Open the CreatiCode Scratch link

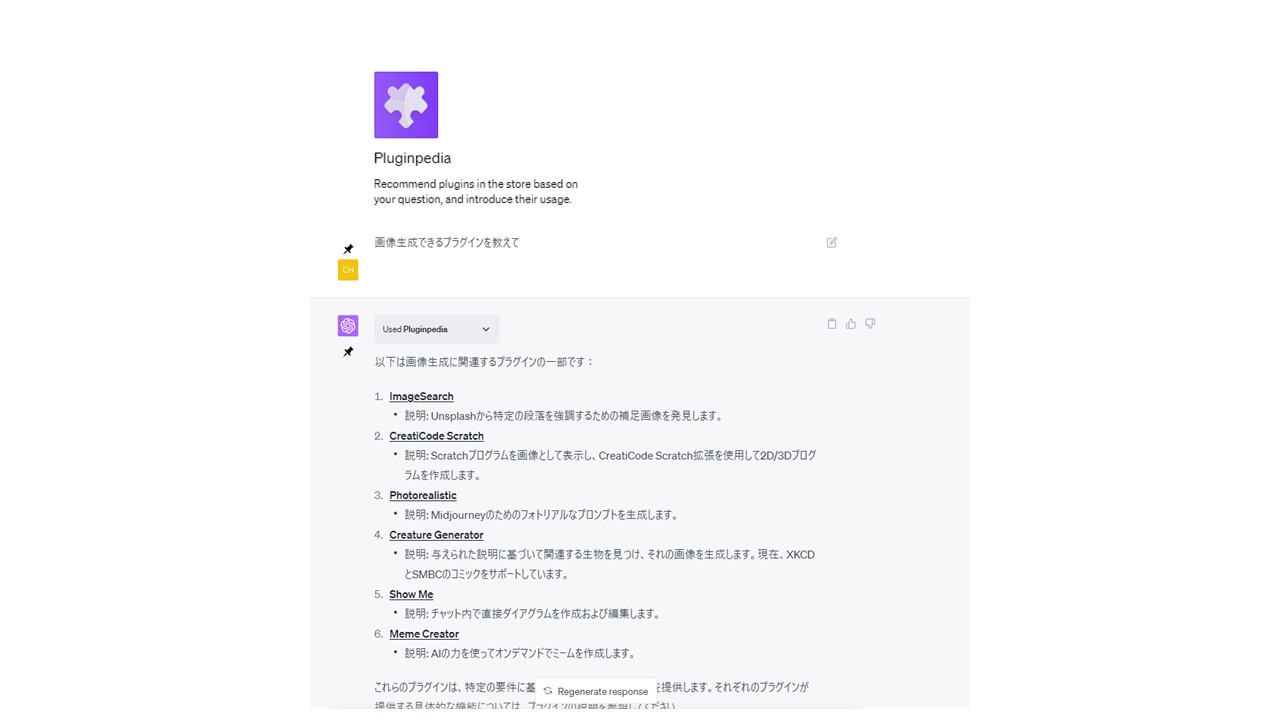(x=436, y=436)
